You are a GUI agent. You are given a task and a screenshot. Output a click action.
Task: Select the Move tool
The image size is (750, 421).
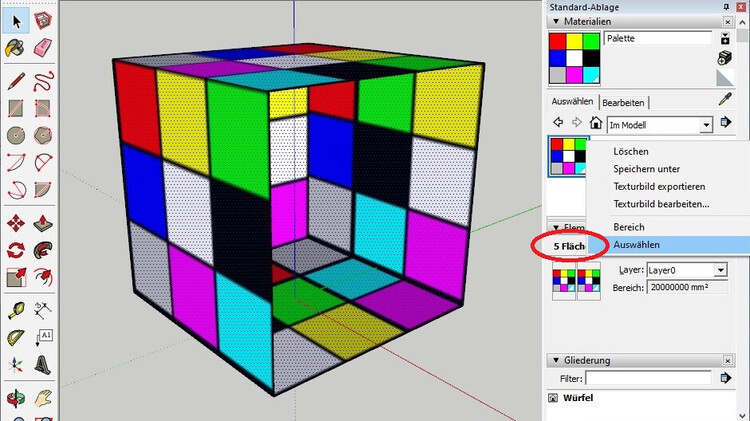[16, 223]
